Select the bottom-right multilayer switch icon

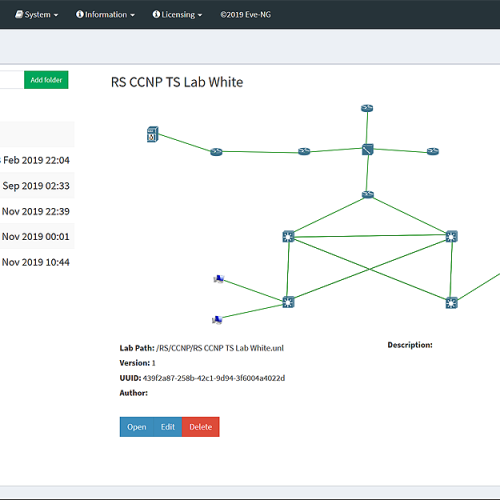click(451, 303)
